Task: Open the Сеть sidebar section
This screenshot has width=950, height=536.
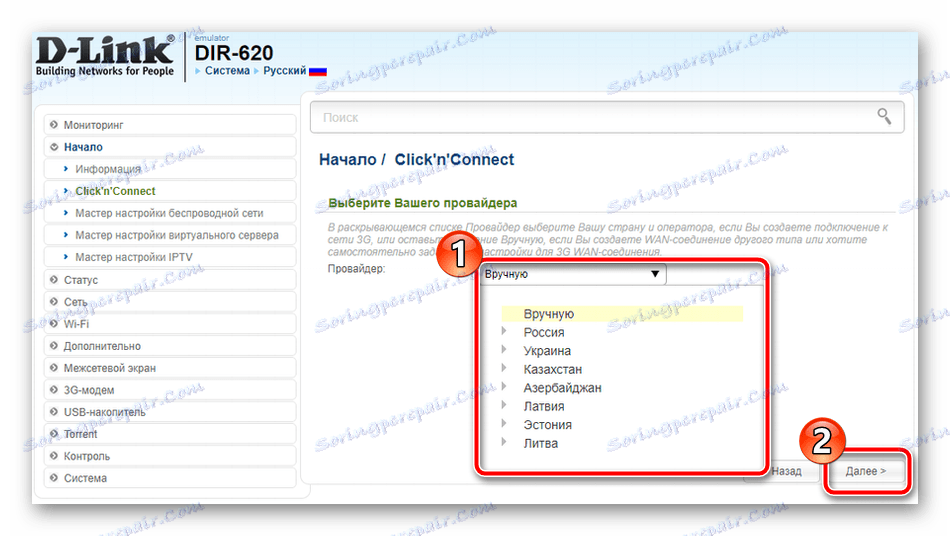Action: (170, 302)
